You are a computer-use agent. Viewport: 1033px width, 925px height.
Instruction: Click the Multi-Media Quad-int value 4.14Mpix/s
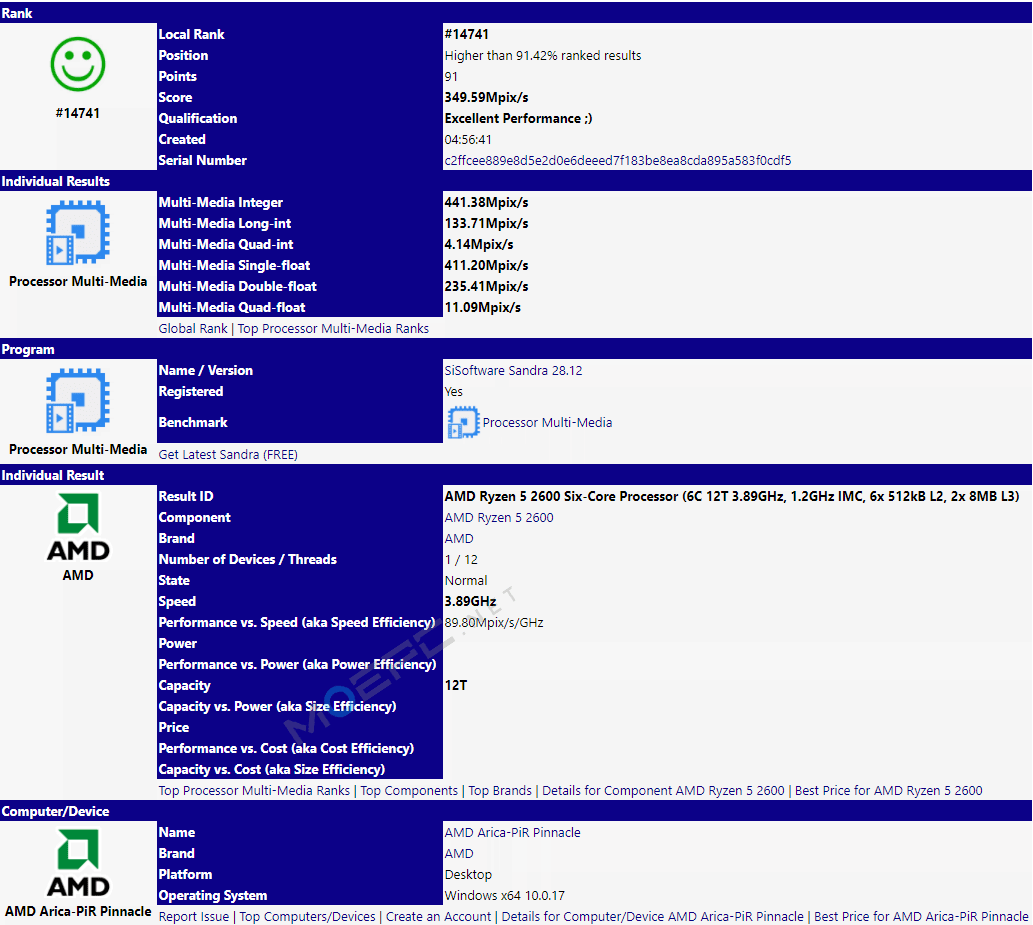pyautogui.click(x=479, y=244)
